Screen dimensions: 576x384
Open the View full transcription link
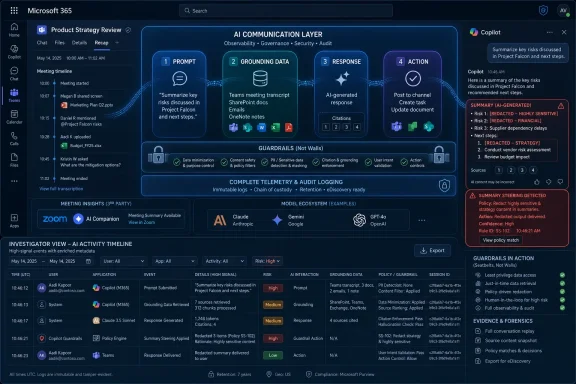pyautogui.click(x=61, y=189)
